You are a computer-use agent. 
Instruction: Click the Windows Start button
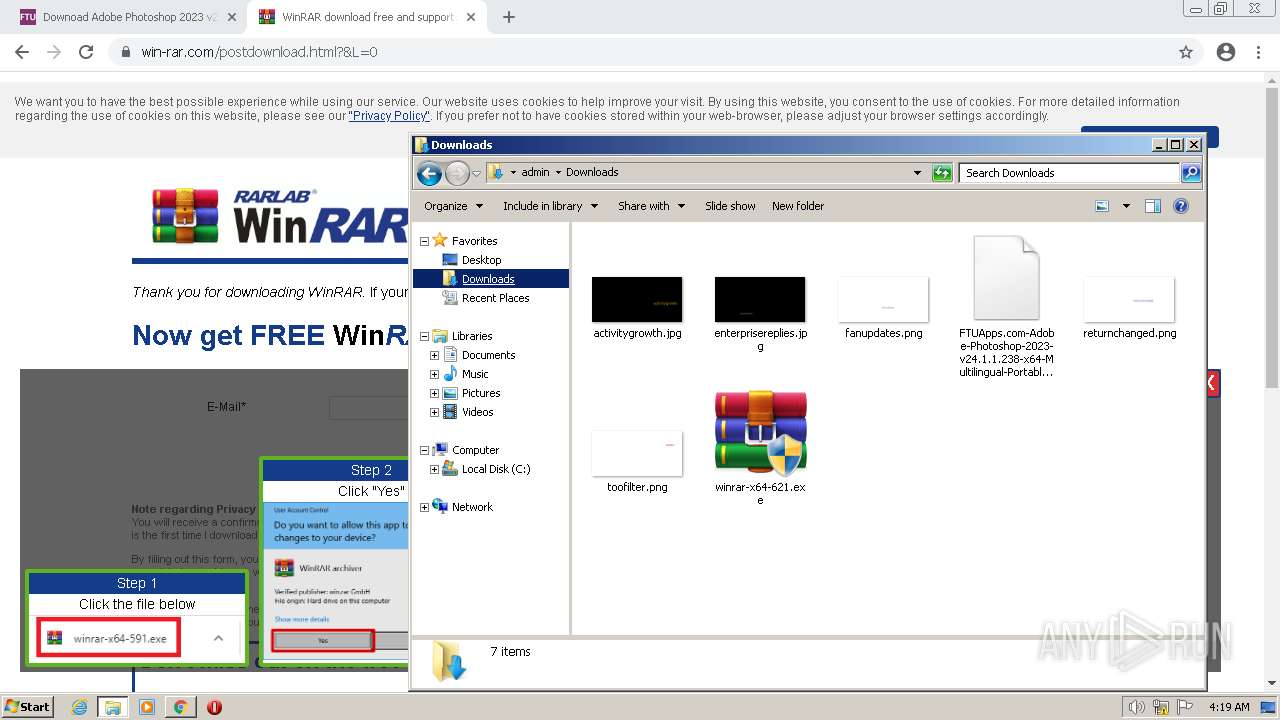coord(27,707)
